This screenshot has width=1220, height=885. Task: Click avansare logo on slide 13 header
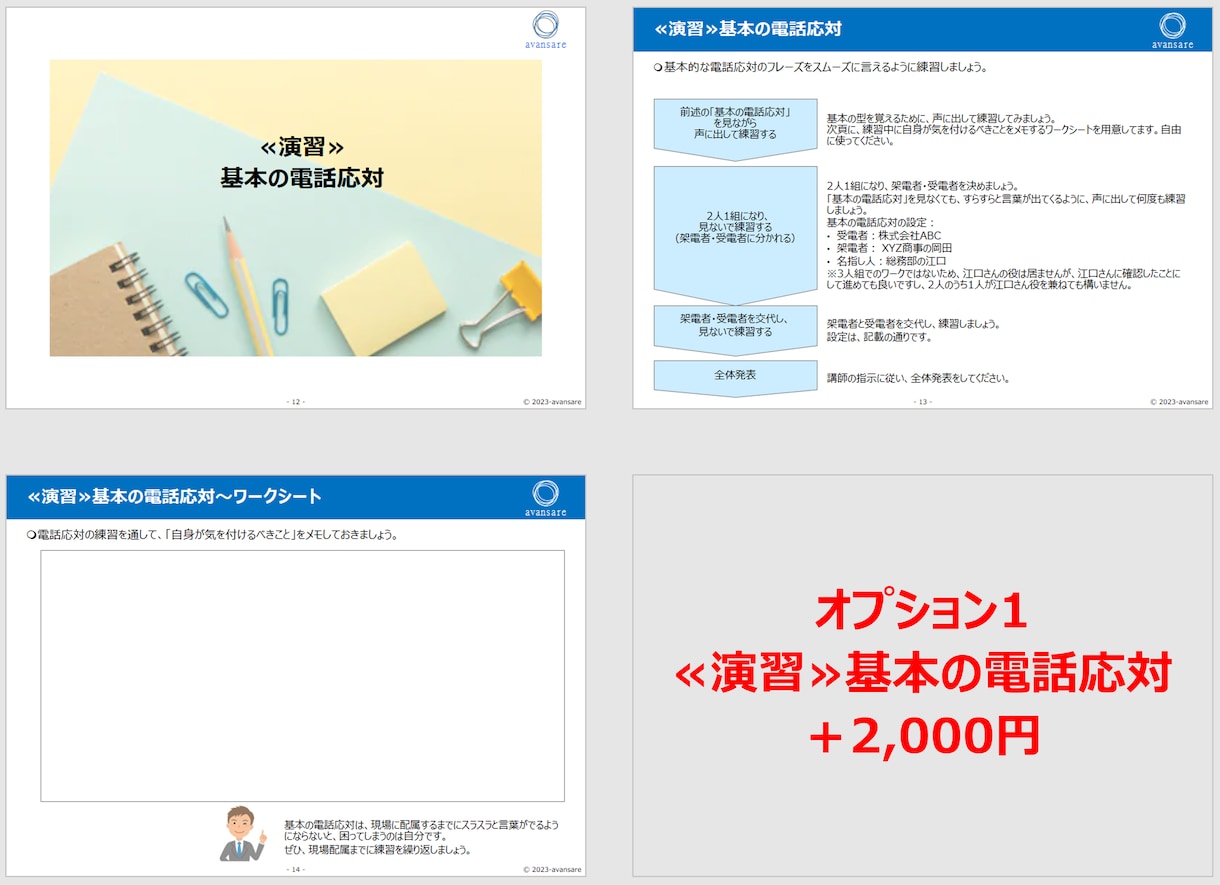[1173, 30]
